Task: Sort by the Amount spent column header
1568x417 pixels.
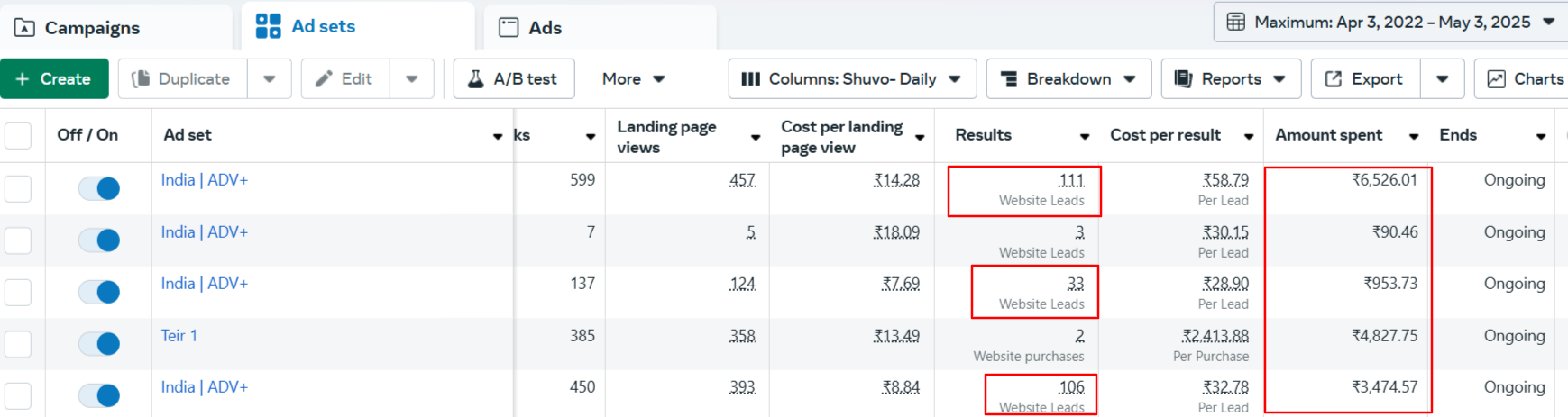Action: (1328, 135)
